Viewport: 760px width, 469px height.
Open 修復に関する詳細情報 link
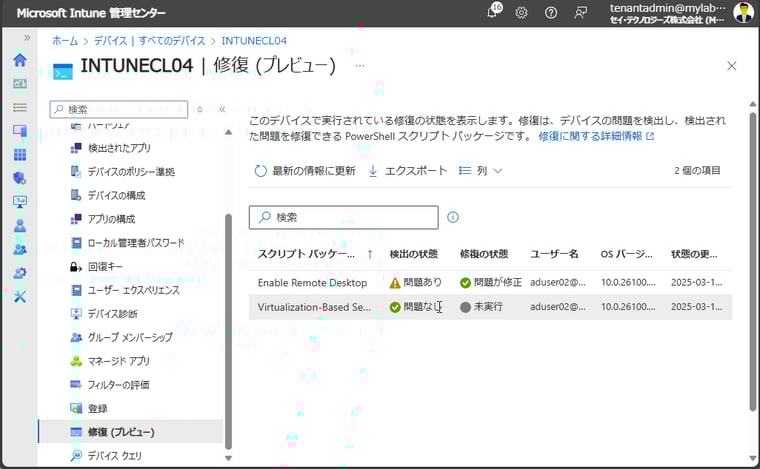point(596,137)
